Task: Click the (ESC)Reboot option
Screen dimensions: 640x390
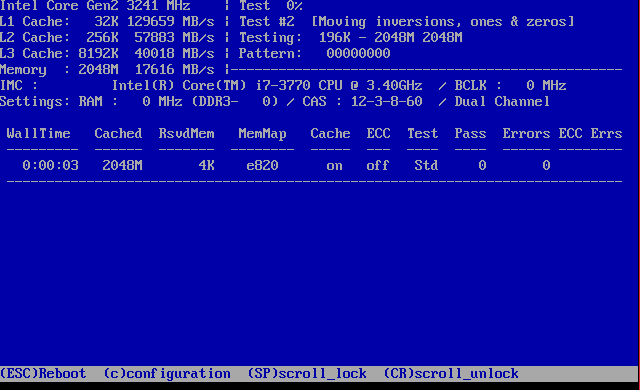Action: point(43,374)
